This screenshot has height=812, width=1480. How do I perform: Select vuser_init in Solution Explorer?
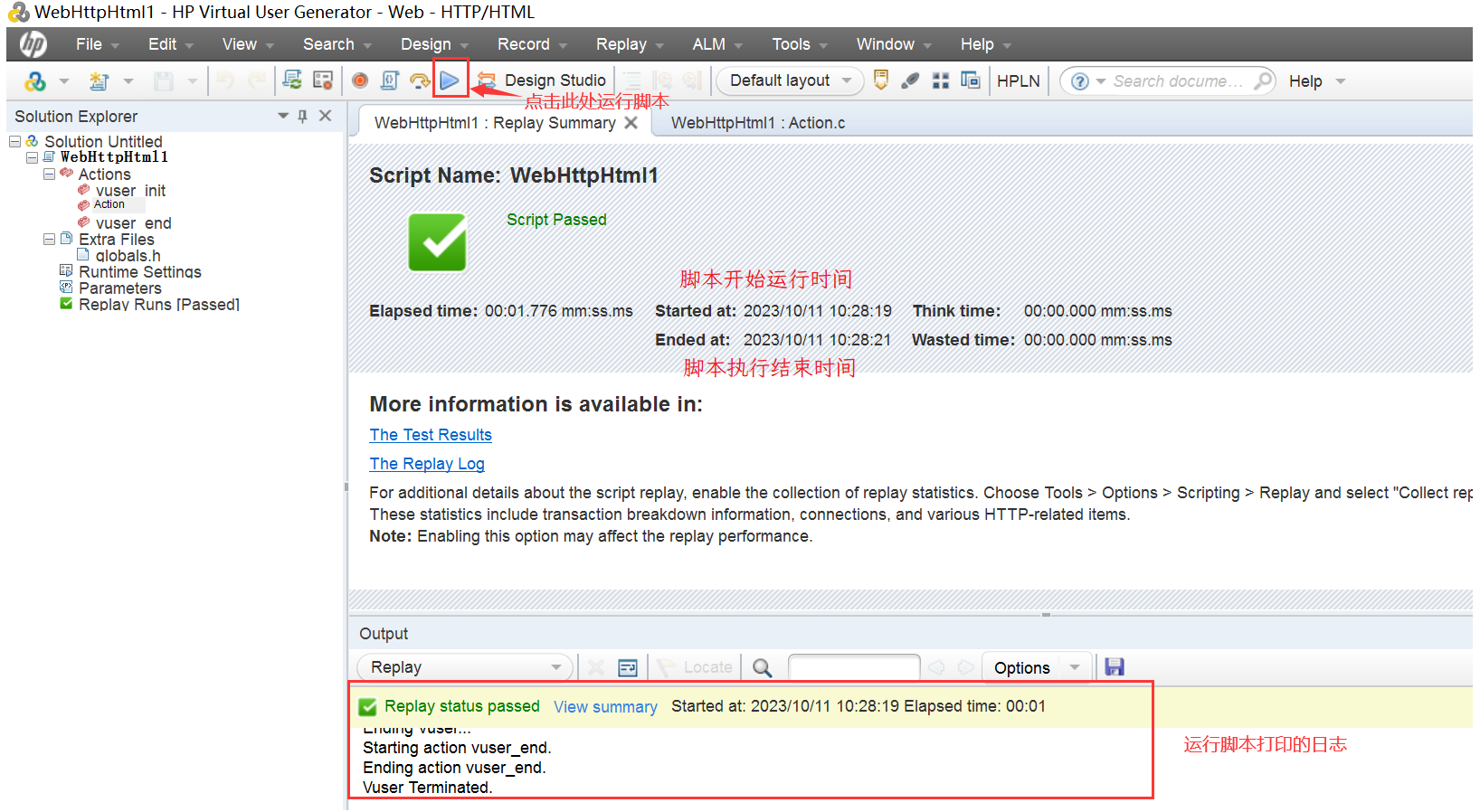click(x=131, y=190)
